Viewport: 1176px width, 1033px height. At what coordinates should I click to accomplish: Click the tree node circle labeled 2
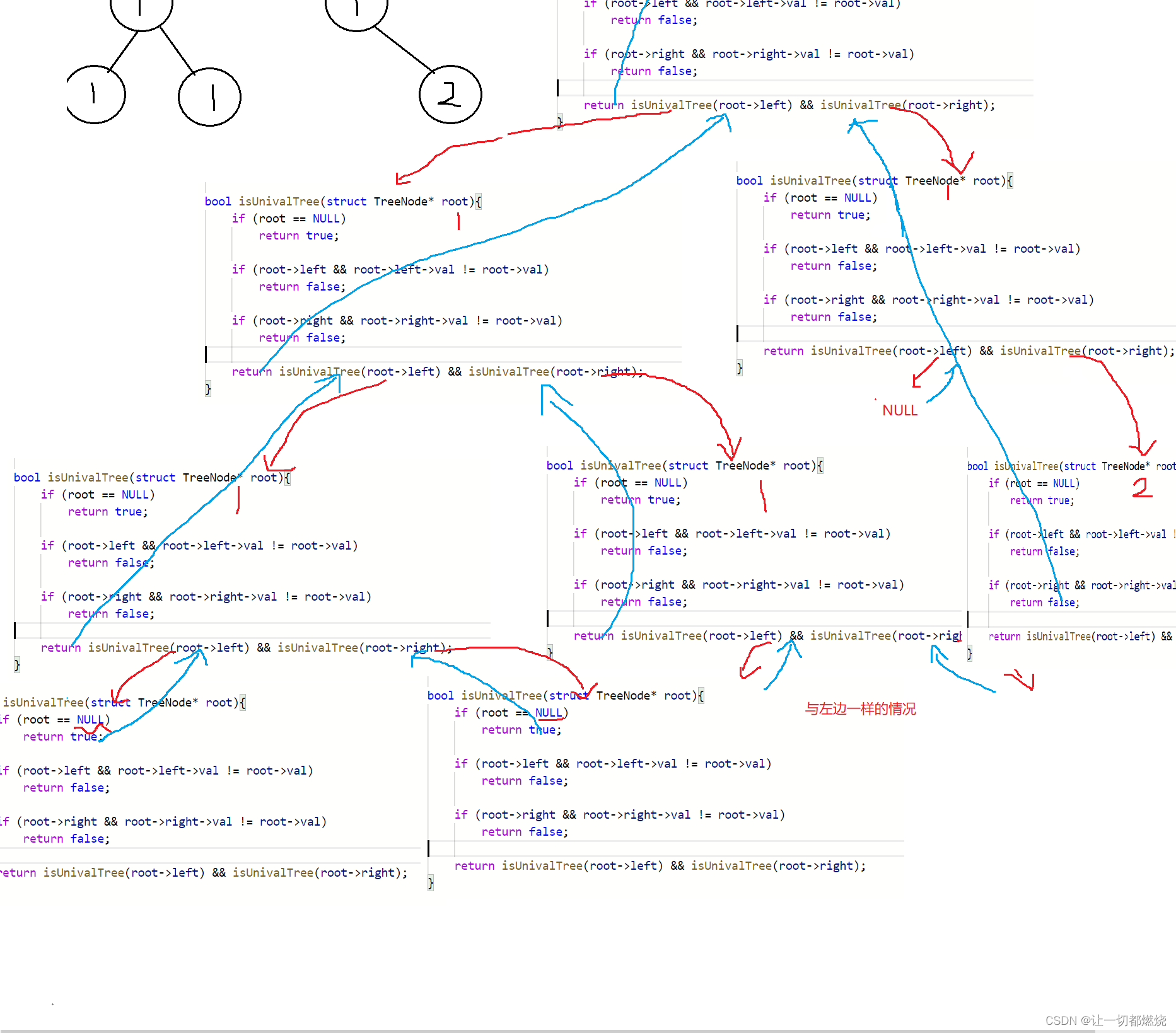450,95
